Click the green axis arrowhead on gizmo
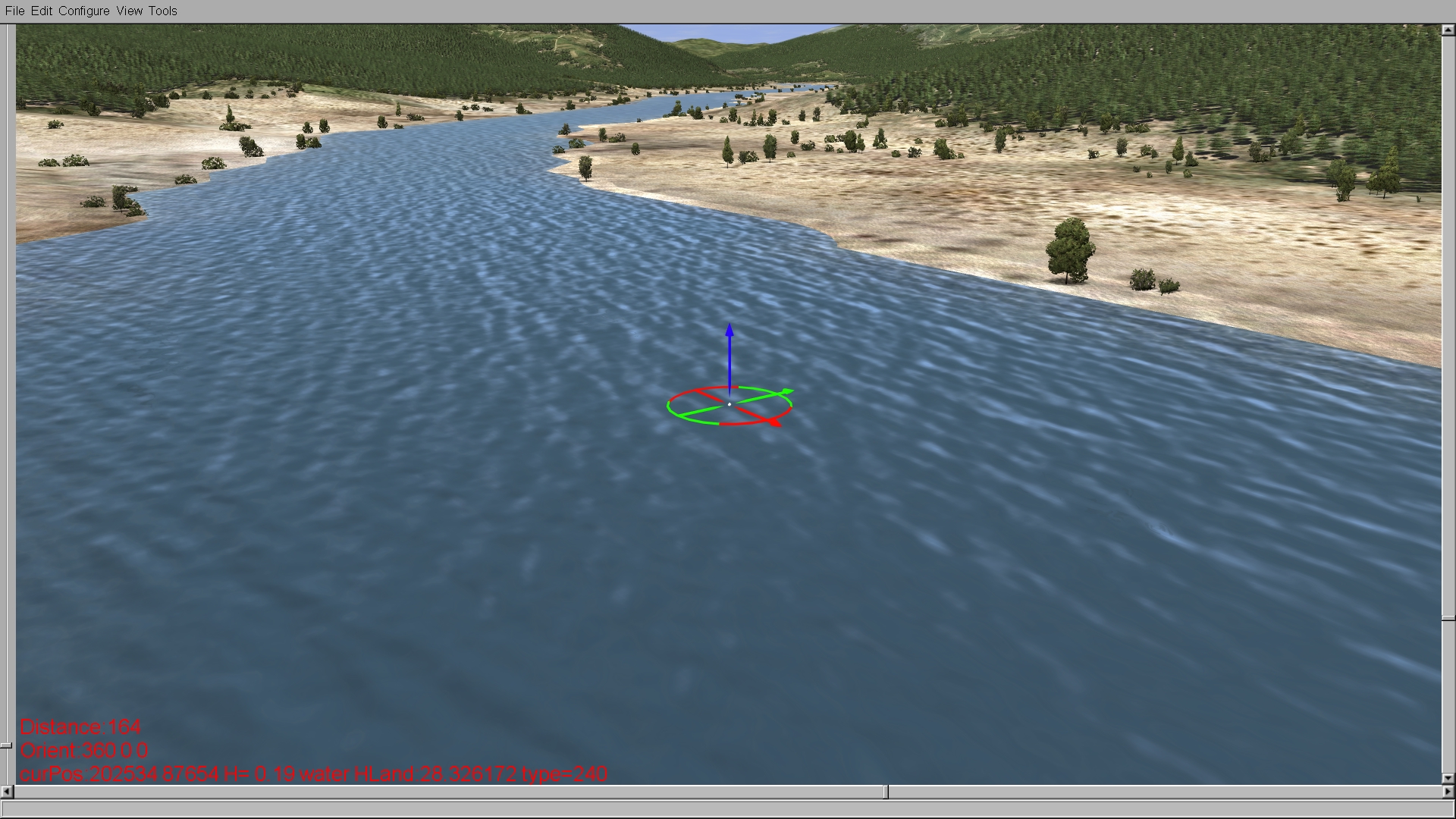1456x819 pixels. coord(787,392)
